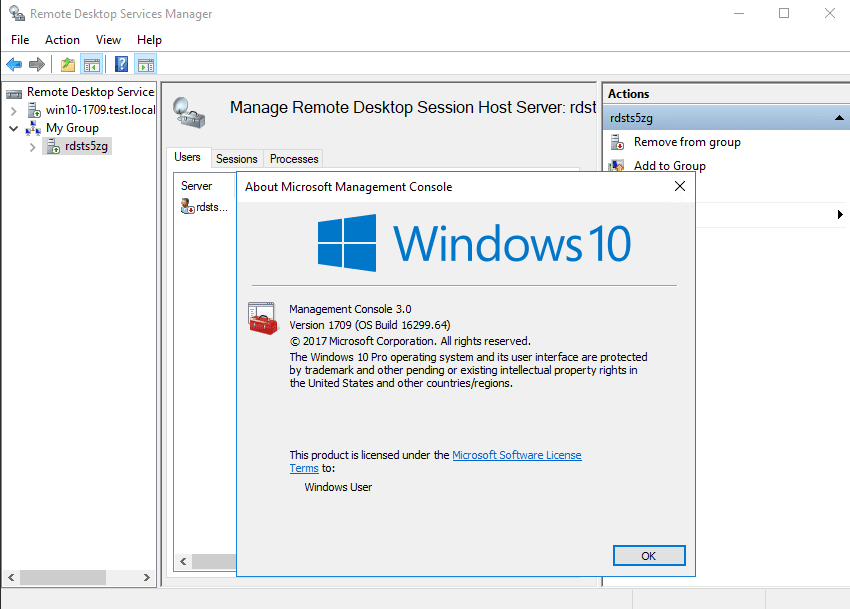This screenshot has height=609, width=850.
Task: Click the rdsts5zg server icon in tree
Action: (x=53, y=146)
